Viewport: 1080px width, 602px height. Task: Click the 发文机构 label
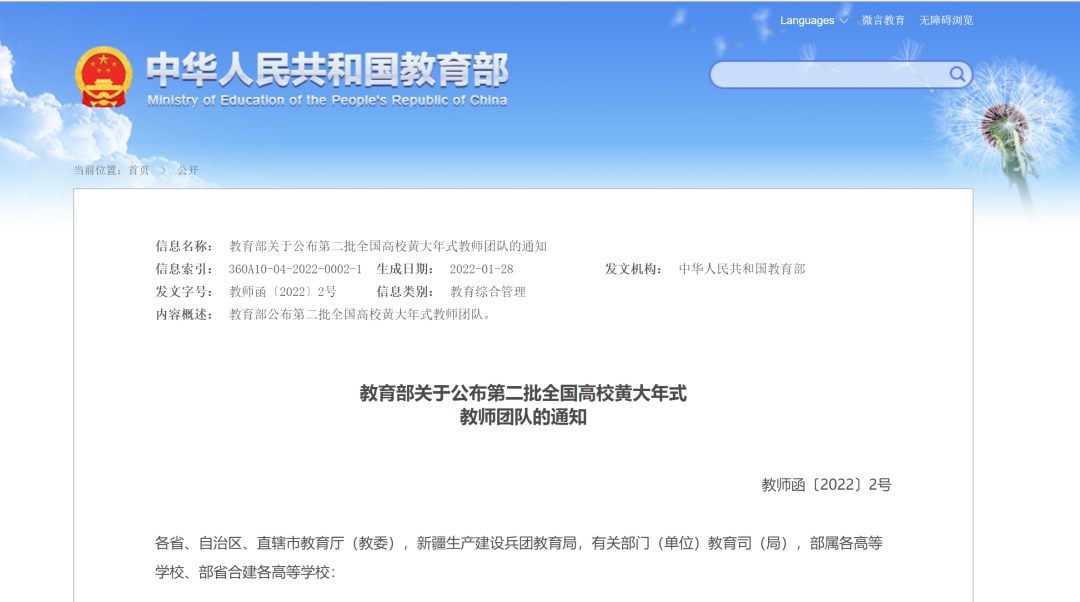coord(633,269)
